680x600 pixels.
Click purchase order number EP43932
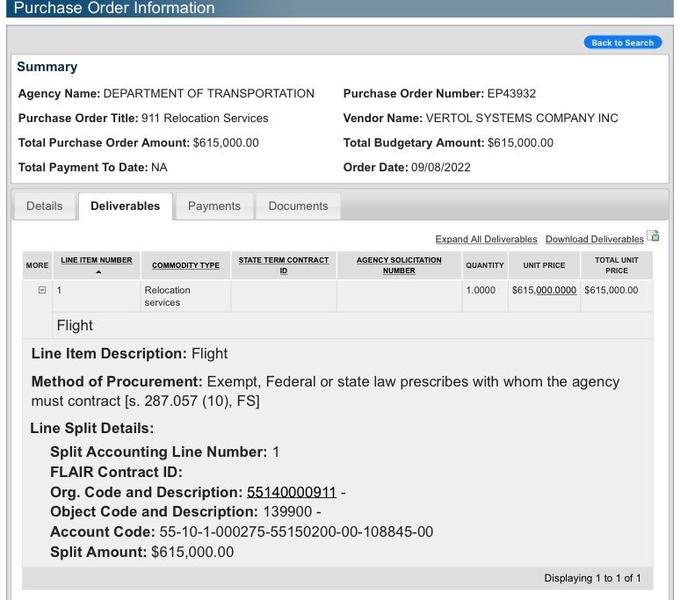pyautogui.click(x=511, y=94)
